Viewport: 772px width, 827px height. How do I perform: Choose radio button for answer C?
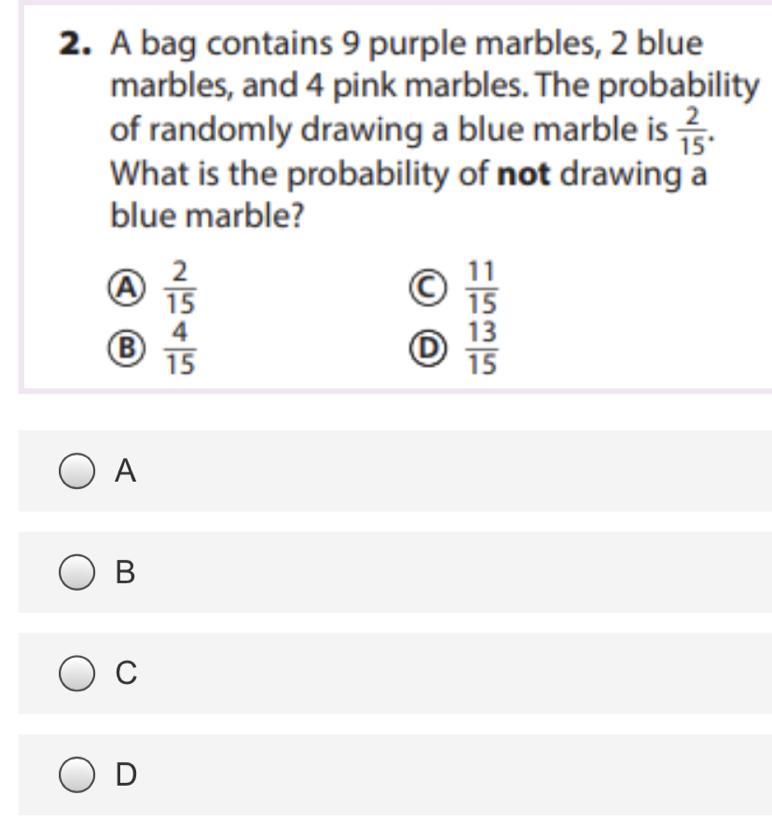[77, 673]
